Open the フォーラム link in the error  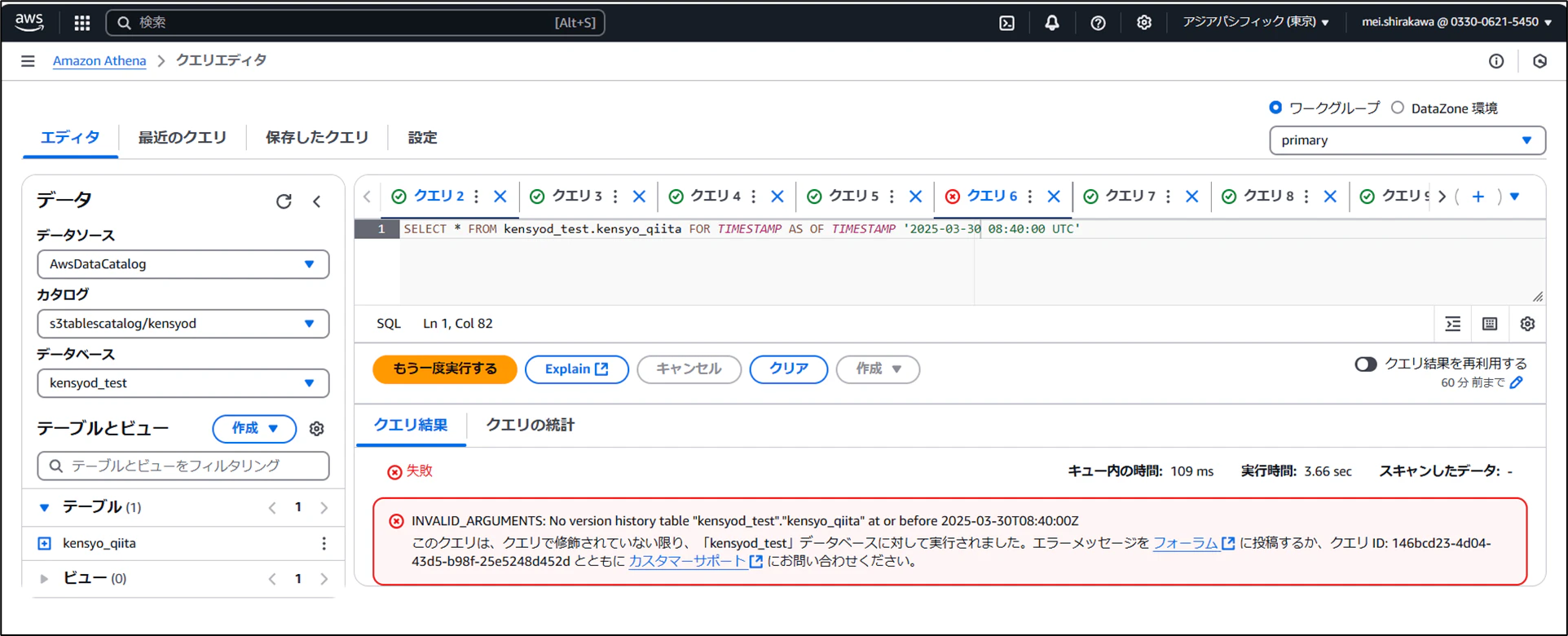point(1194,543)
